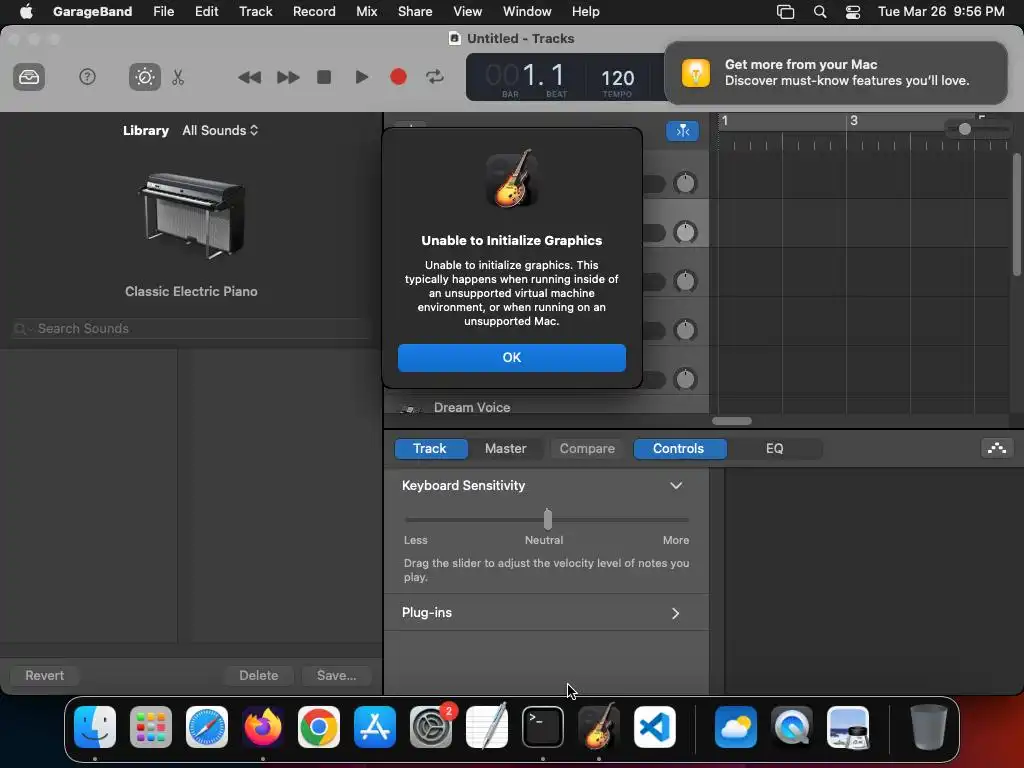Click the tracks area horizontal scrollbar thumb

click(x=731, y=421)
